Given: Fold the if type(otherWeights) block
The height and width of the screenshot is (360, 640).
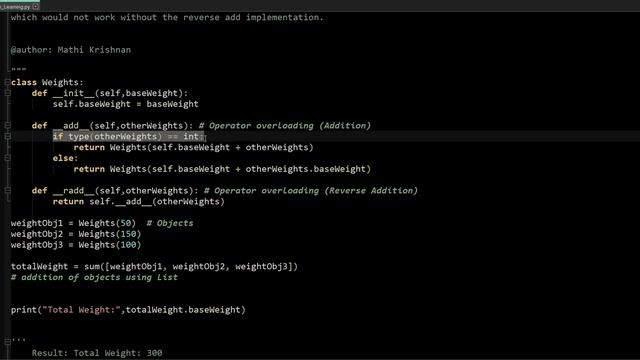Looking at the screenshot, I should (x=8, y=136).
